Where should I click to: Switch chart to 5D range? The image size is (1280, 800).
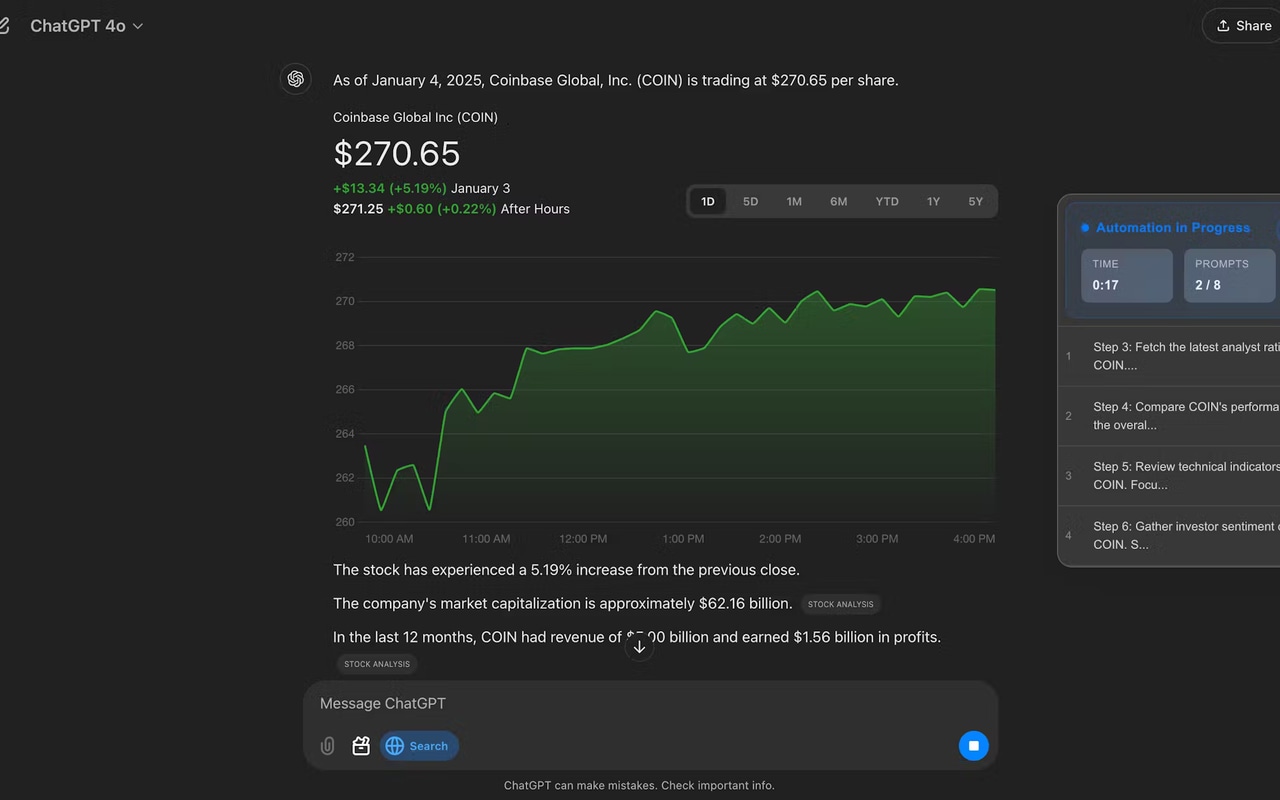(x=750, y=202)
